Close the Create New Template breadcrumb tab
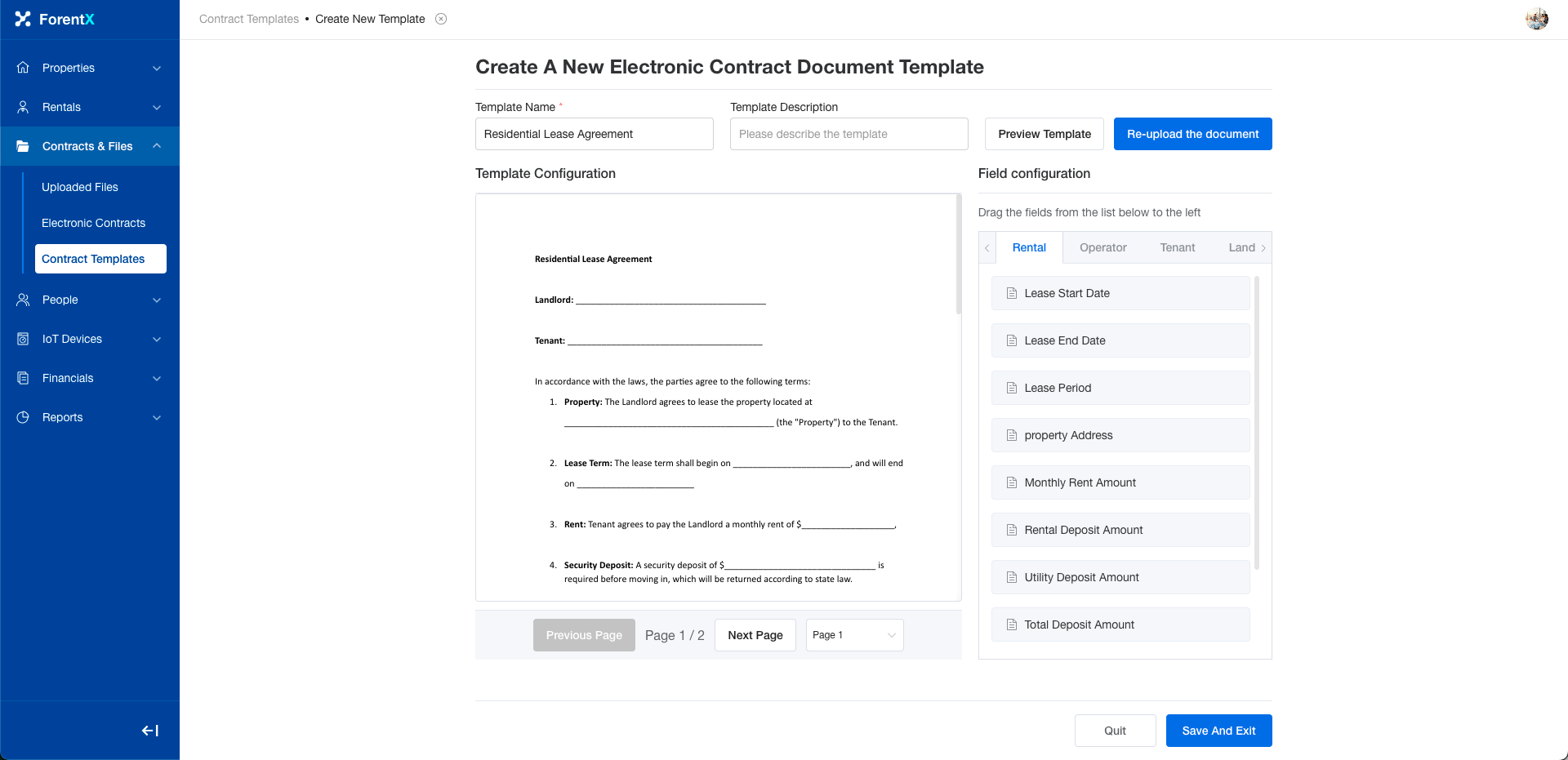Image resolution: width=1568 pixels, height=760 pixels. 441,19
